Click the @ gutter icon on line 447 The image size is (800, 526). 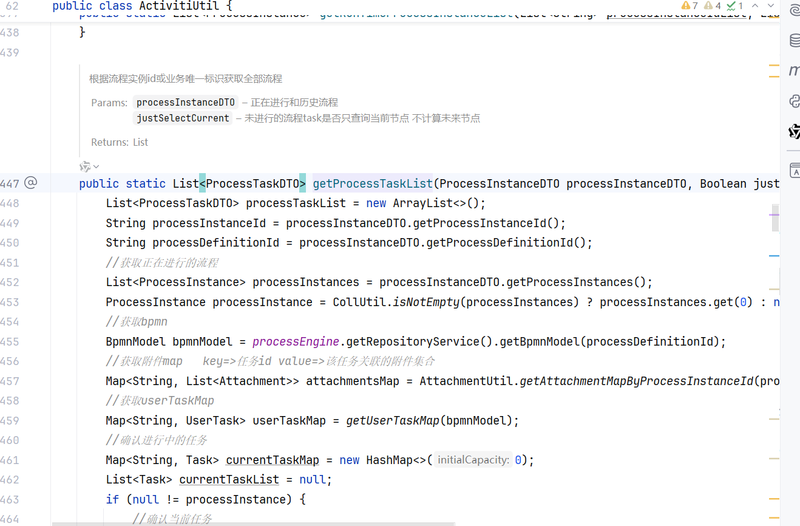pos(31,183)
